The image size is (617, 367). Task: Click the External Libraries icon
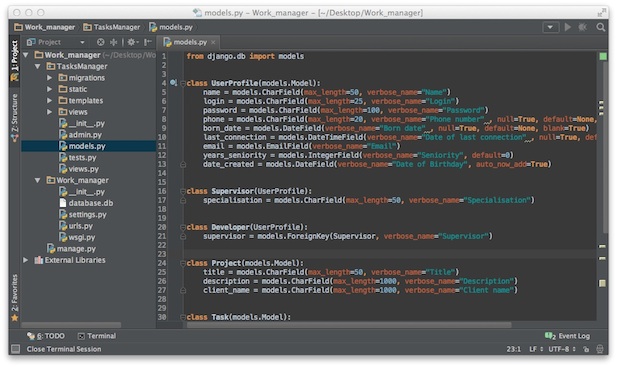pos(39,260)
